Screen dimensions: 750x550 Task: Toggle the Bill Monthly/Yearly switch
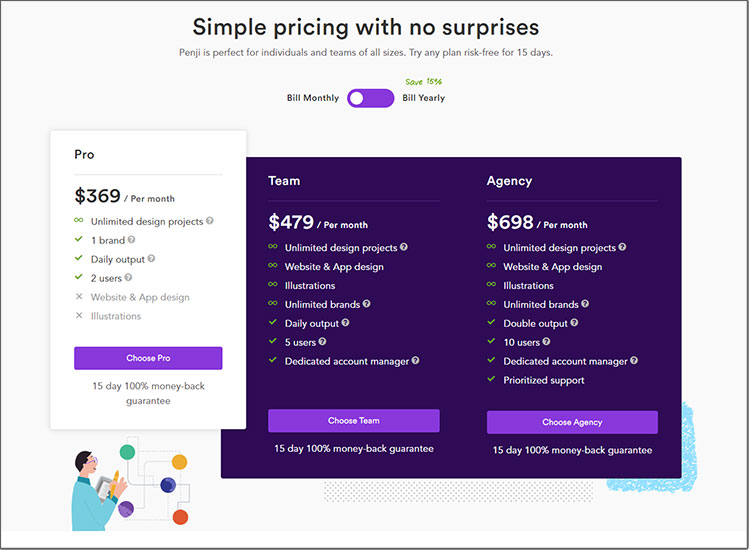click(x=371, y=98)
